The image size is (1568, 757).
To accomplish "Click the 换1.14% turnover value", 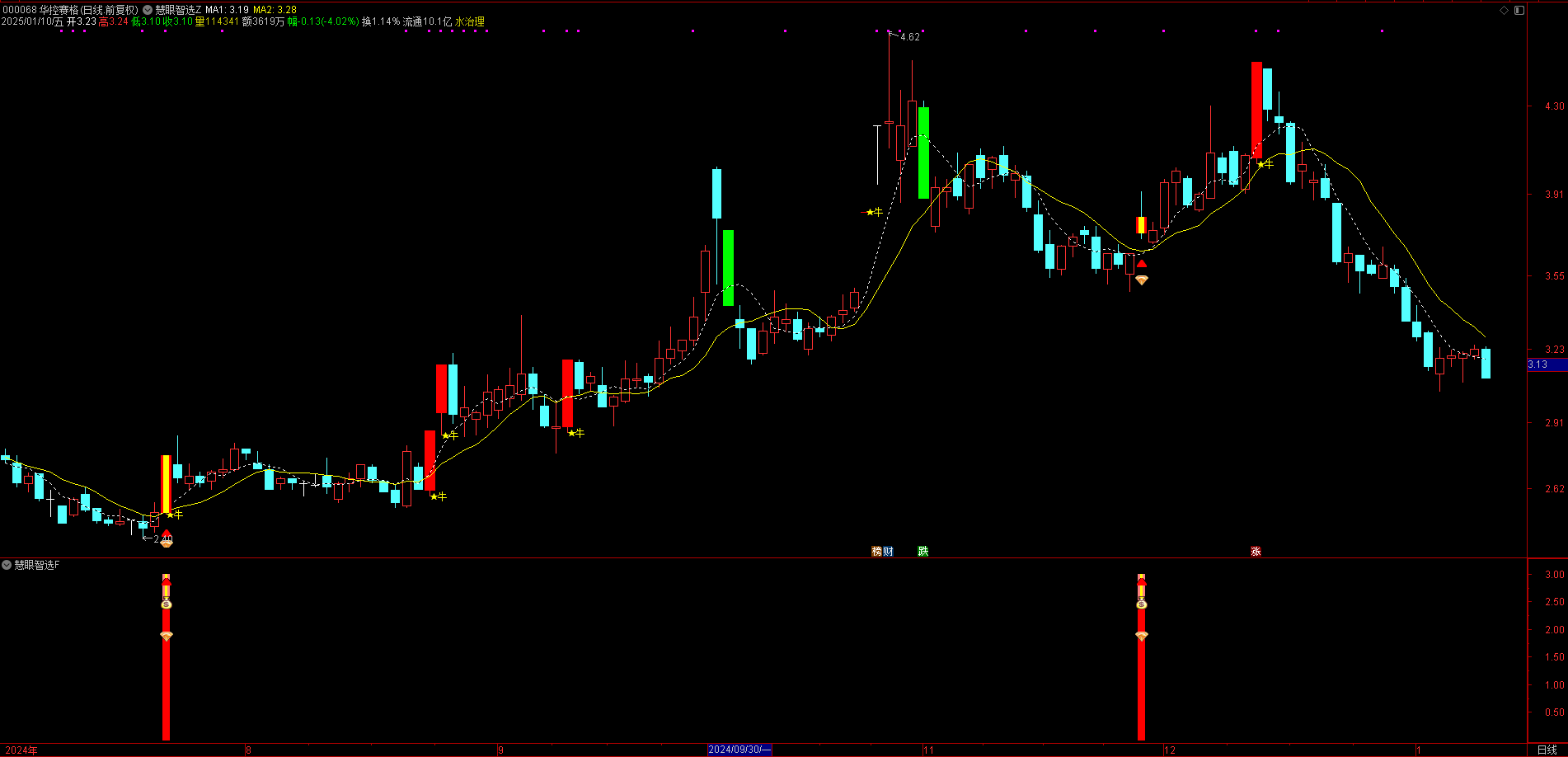I will pyautogui.click(x=381, y=21).
